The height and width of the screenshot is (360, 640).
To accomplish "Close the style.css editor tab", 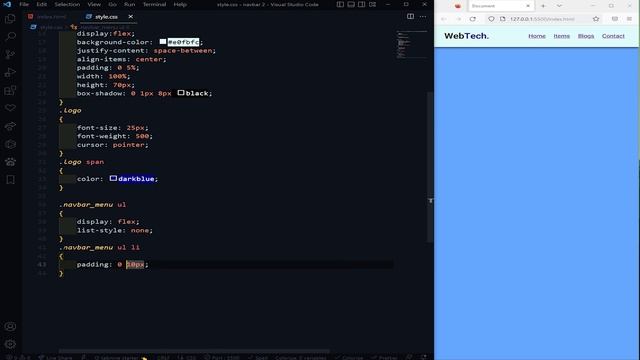I will (131, 17).
